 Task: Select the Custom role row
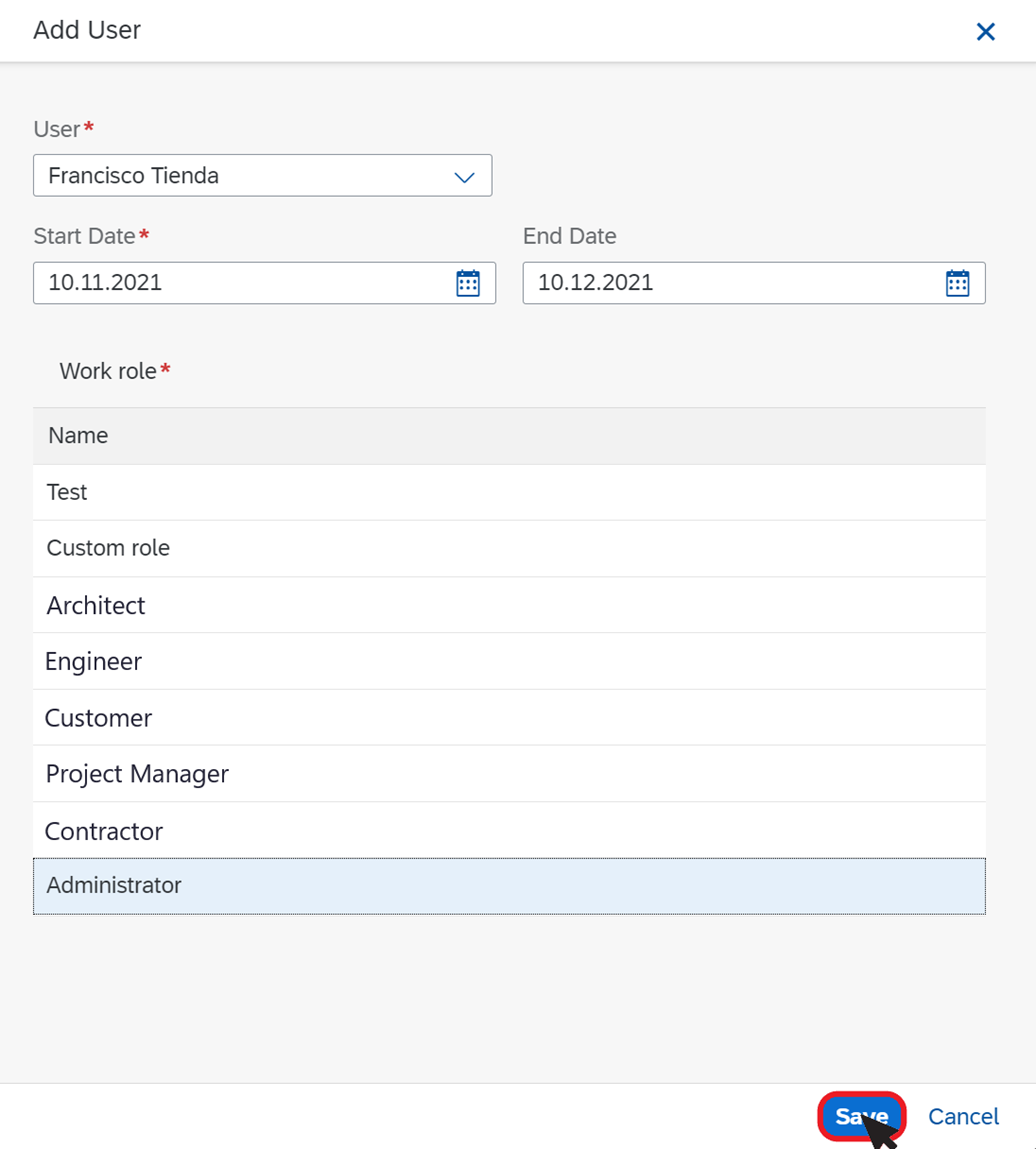click(x=509, y=548)
